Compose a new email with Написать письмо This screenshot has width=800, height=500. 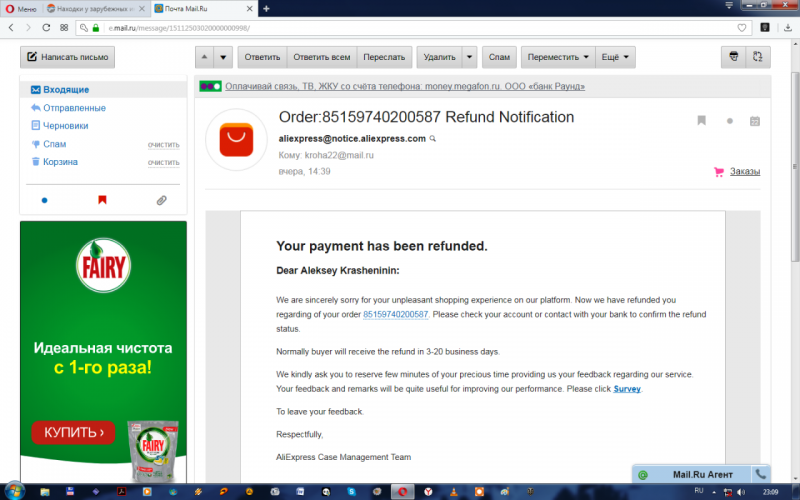click(x=67, y=57)
